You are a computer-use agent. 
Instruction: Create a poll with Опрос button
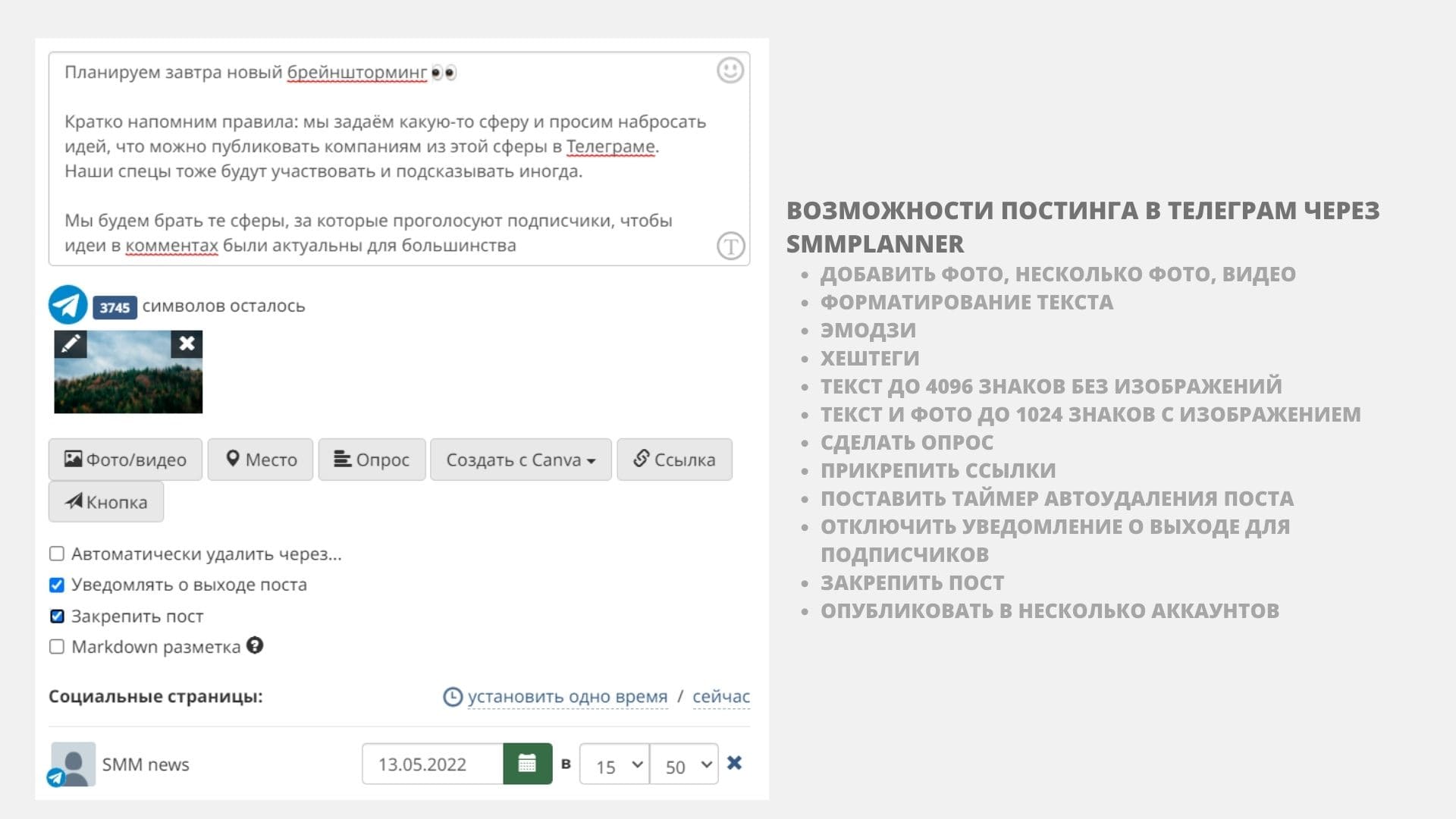click(371, 460)
